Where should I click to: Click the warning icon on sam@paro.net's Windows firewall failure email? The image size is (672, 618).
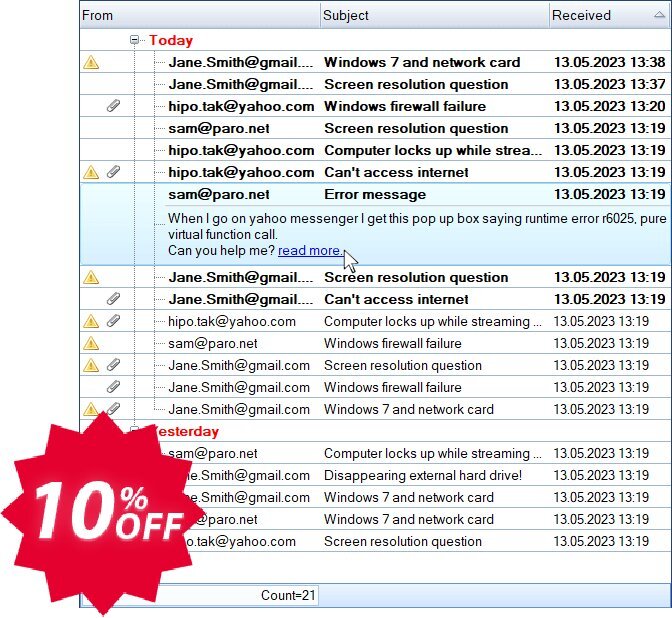[x=91, y=343]
